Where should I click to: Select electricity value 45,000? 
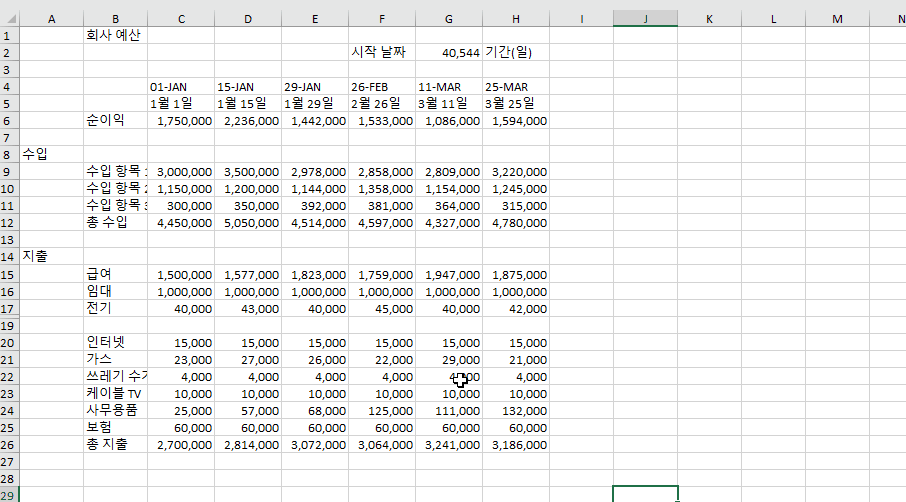coord(382,308)
